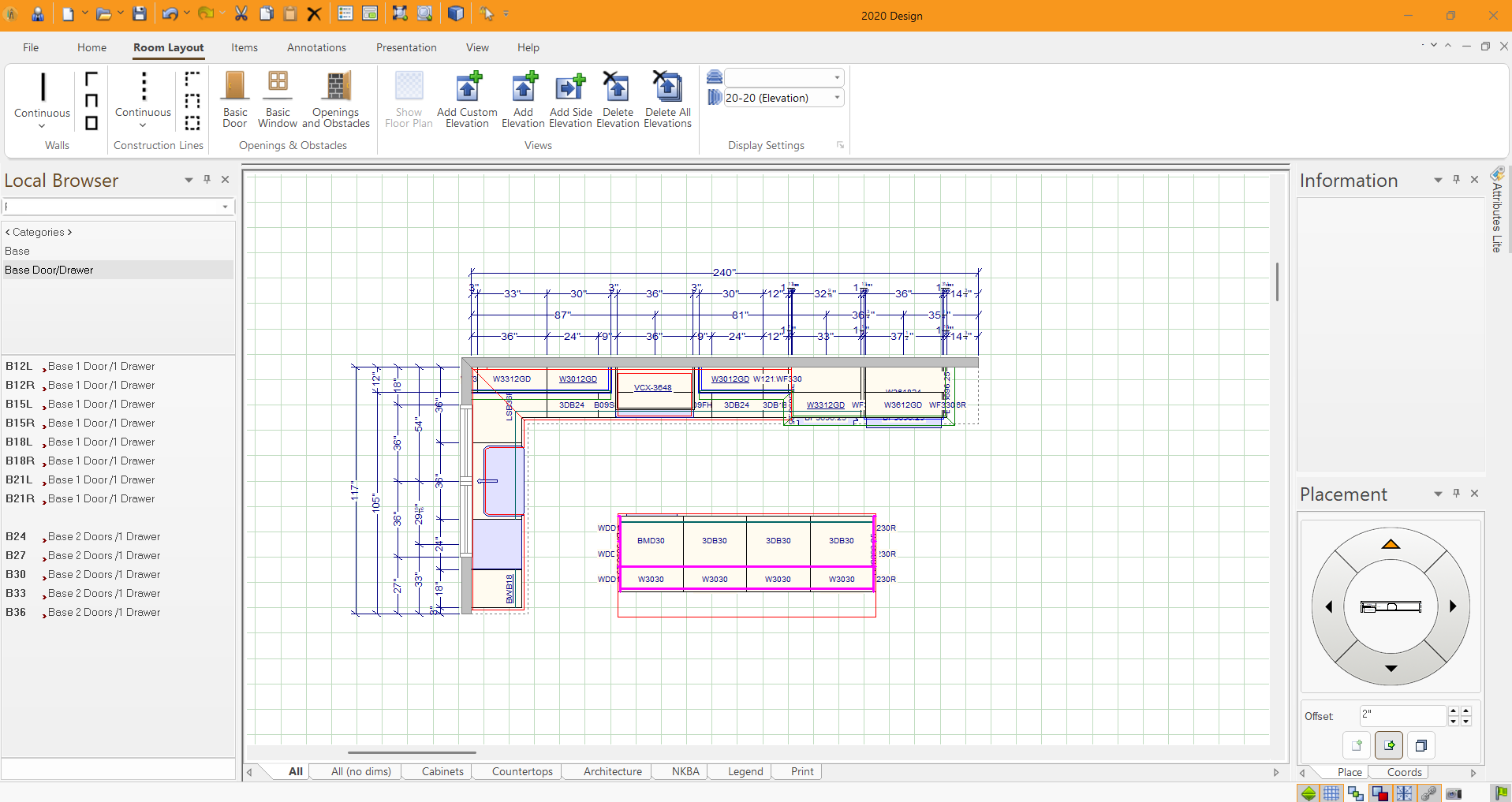Switch to Countertops view tab
Image resolution: width=1512 pixels, height=802 pixels.
[x=522, y=771]
